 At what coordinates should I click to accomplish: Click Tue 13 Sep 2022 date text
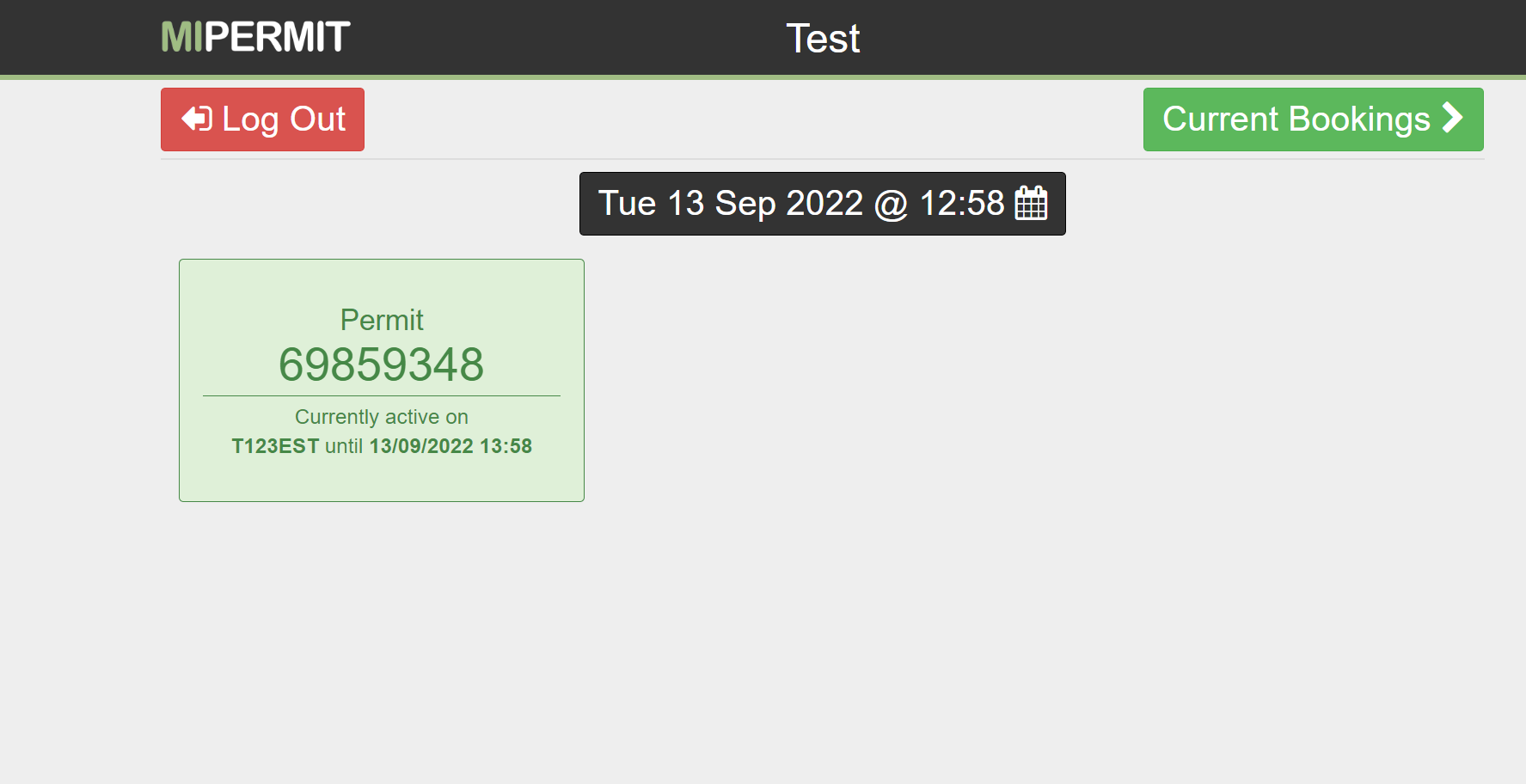(730, 204)
